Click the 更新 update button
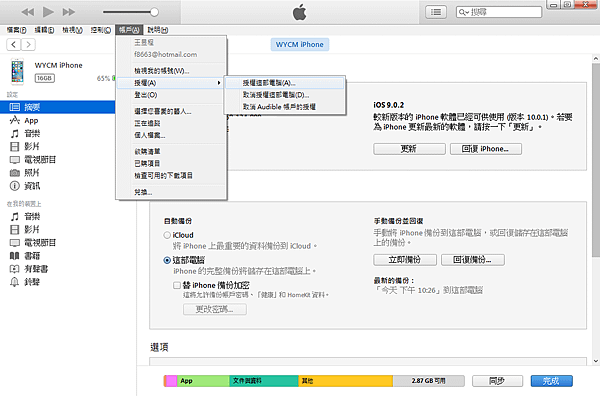600x396 pixels. pyautogui.click(x=409, y=149)
